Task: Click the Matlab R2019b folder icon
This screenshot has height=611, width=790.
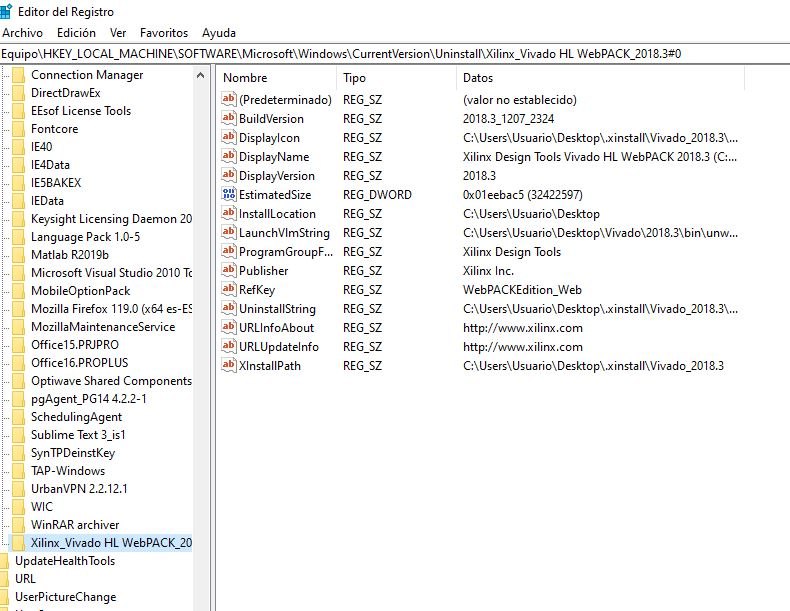Action: tap(19, 255)
